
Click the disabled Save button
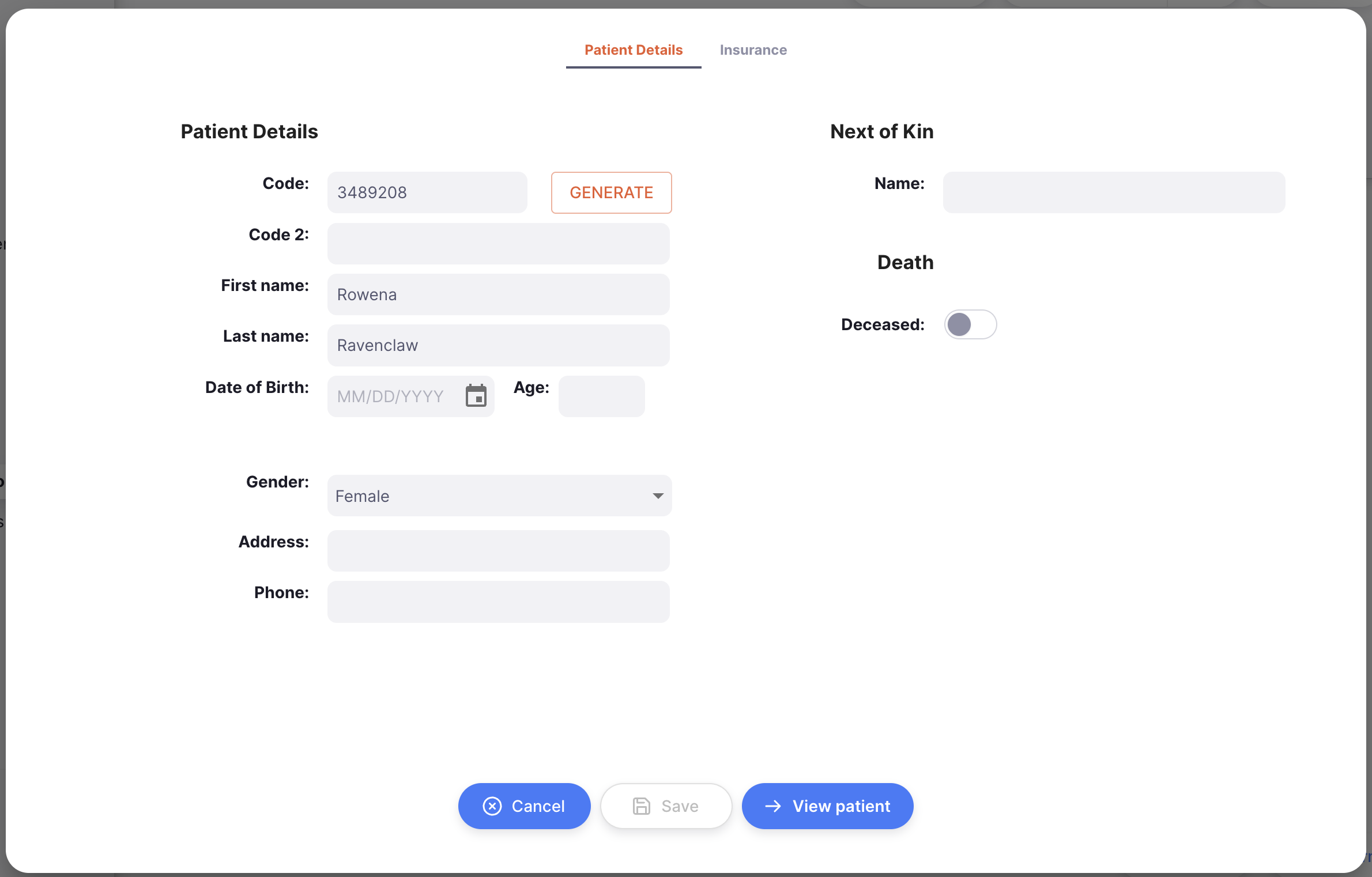point(666,806)
